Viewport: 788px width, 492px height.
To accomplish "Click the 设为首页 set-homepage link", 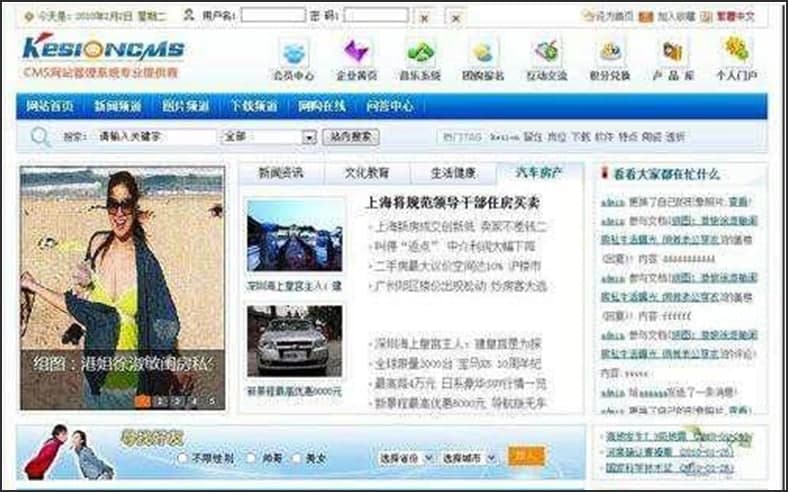I will click(x=614, y=17).
